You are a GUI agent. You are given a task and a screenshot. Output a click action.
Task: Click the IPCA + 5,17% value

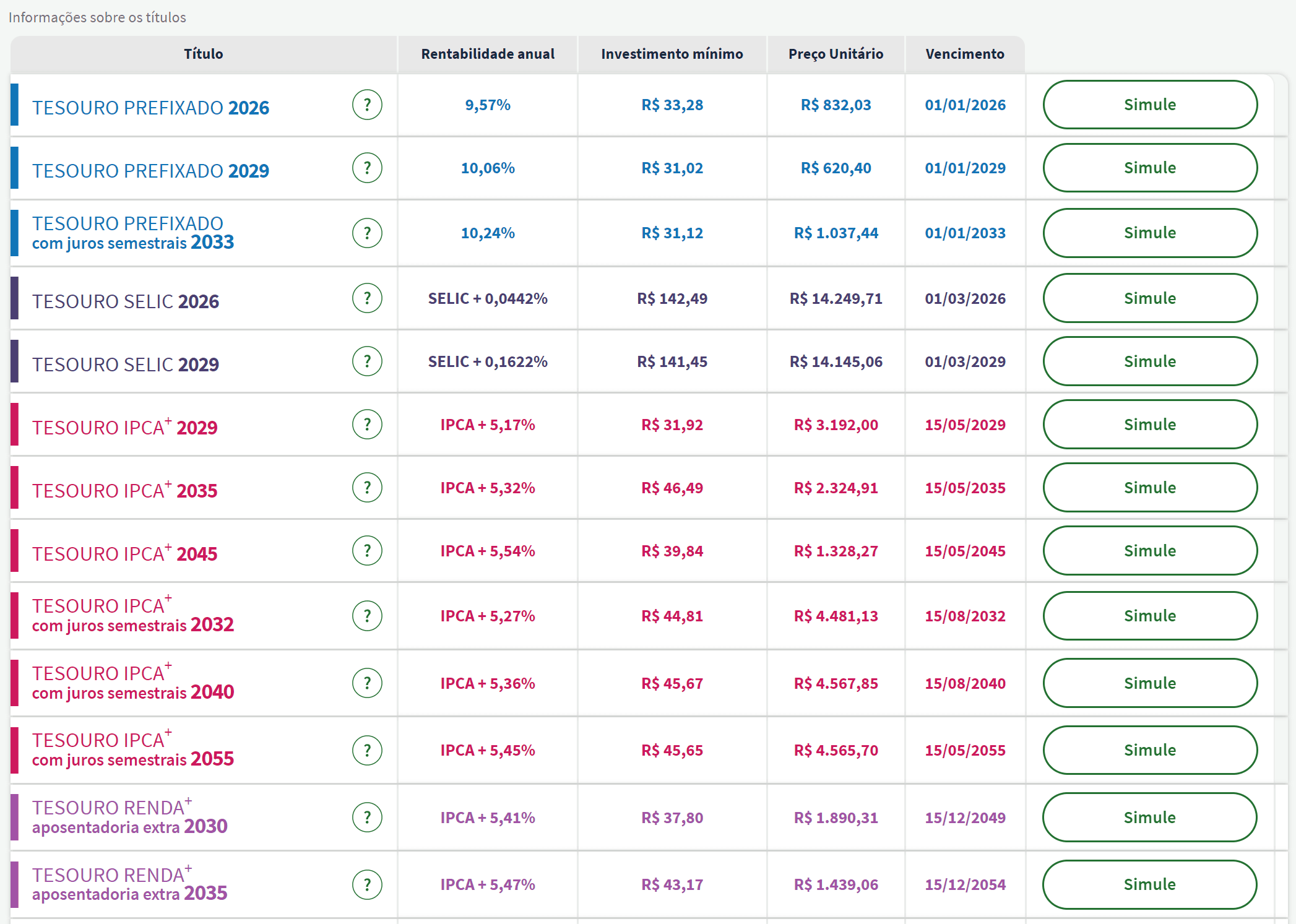point(488,425)
